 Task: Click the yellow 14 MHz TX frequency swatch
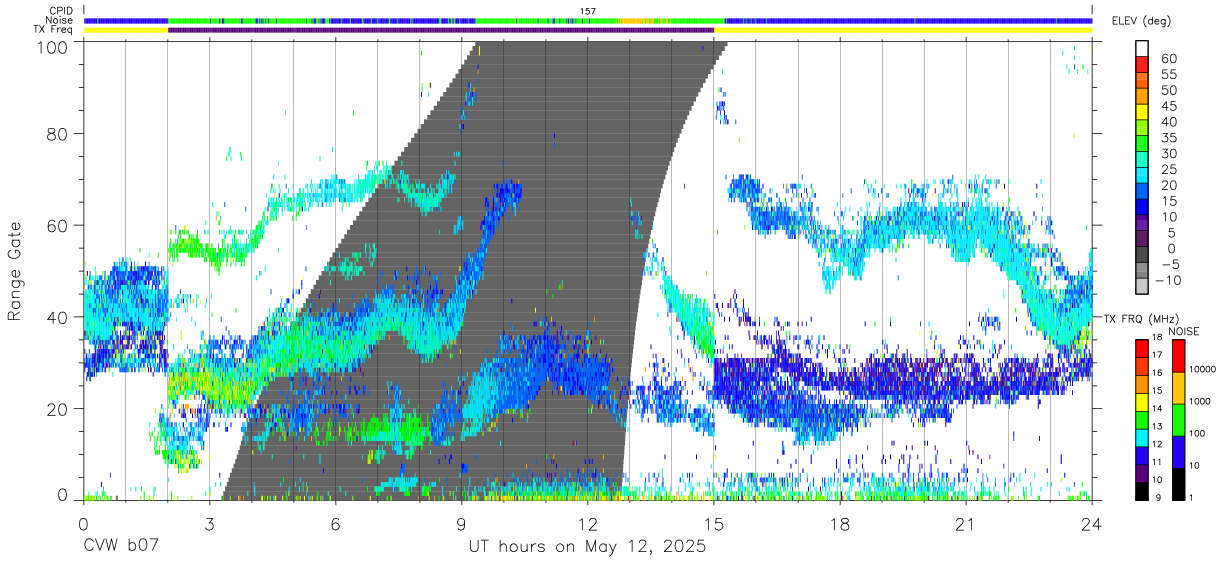coord(1142,402)
